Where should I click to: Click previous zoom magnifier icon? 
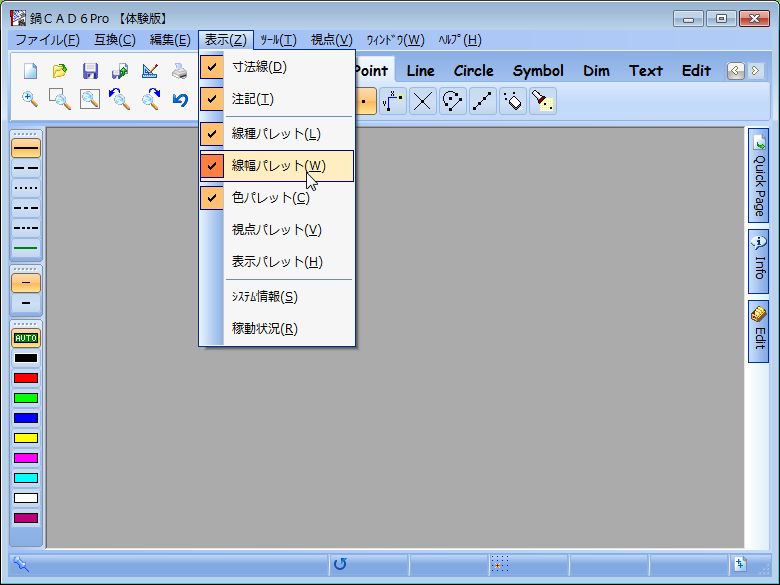(x=120, y=99)
